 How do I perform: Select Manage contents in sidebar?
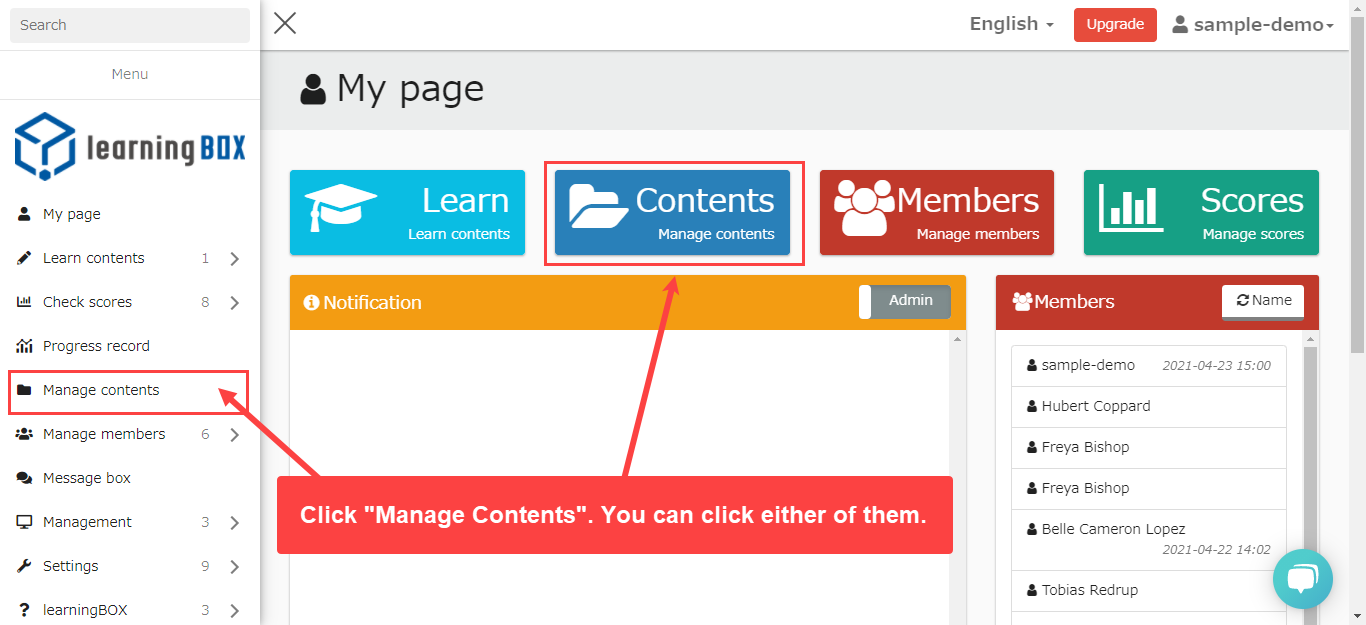(101, 390)
